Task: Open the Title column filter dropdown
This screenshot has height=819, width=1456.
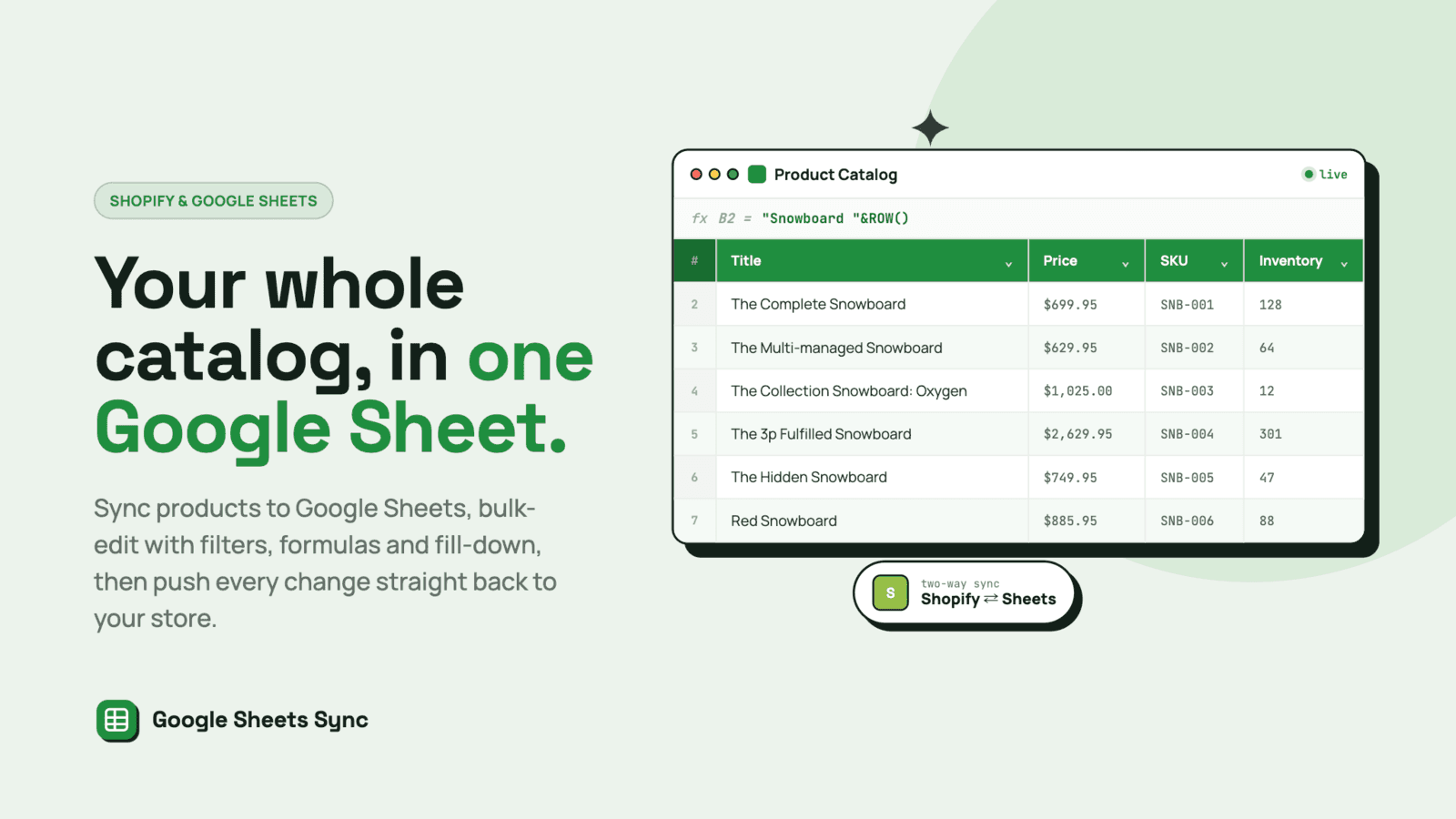Action: (x=1008, y=264)
